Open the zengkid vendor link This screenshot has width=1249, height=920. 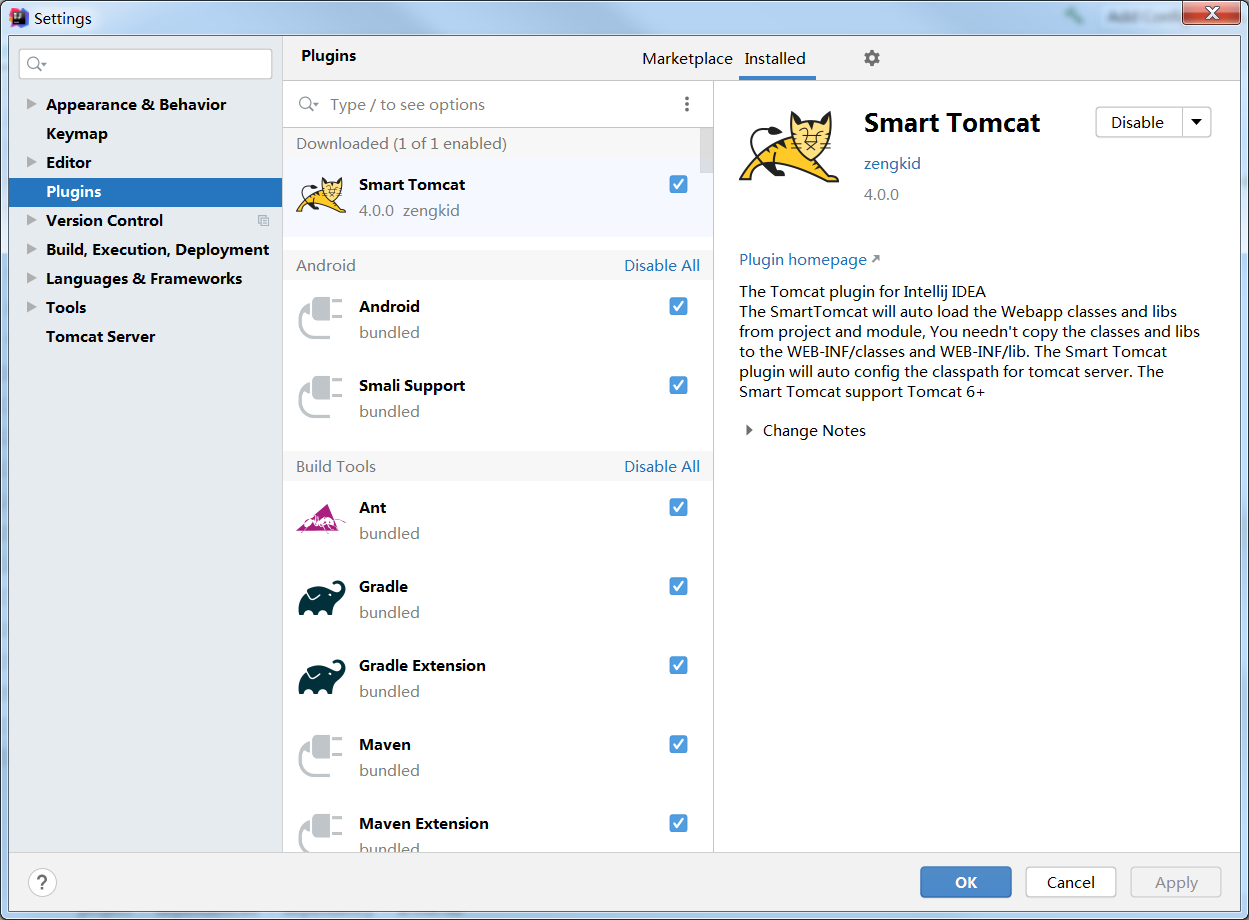click(x=892, y=163)
